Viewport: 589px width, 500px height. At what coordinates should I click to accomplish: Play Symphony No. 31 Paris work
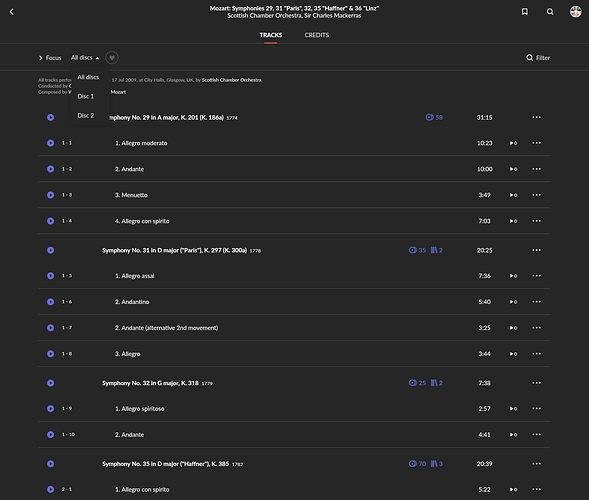(x=50, y=250)
